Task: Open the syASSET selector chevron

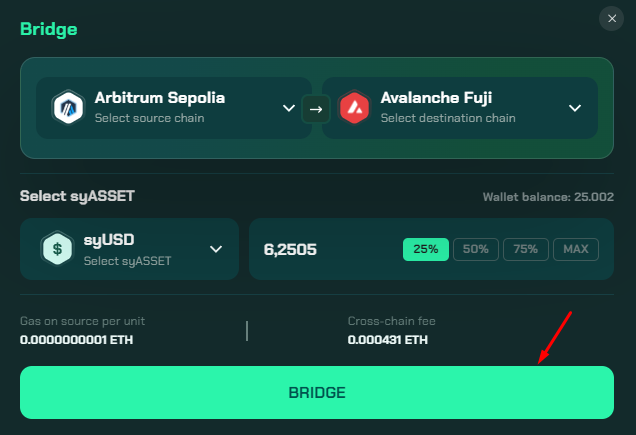Action: 216,249
